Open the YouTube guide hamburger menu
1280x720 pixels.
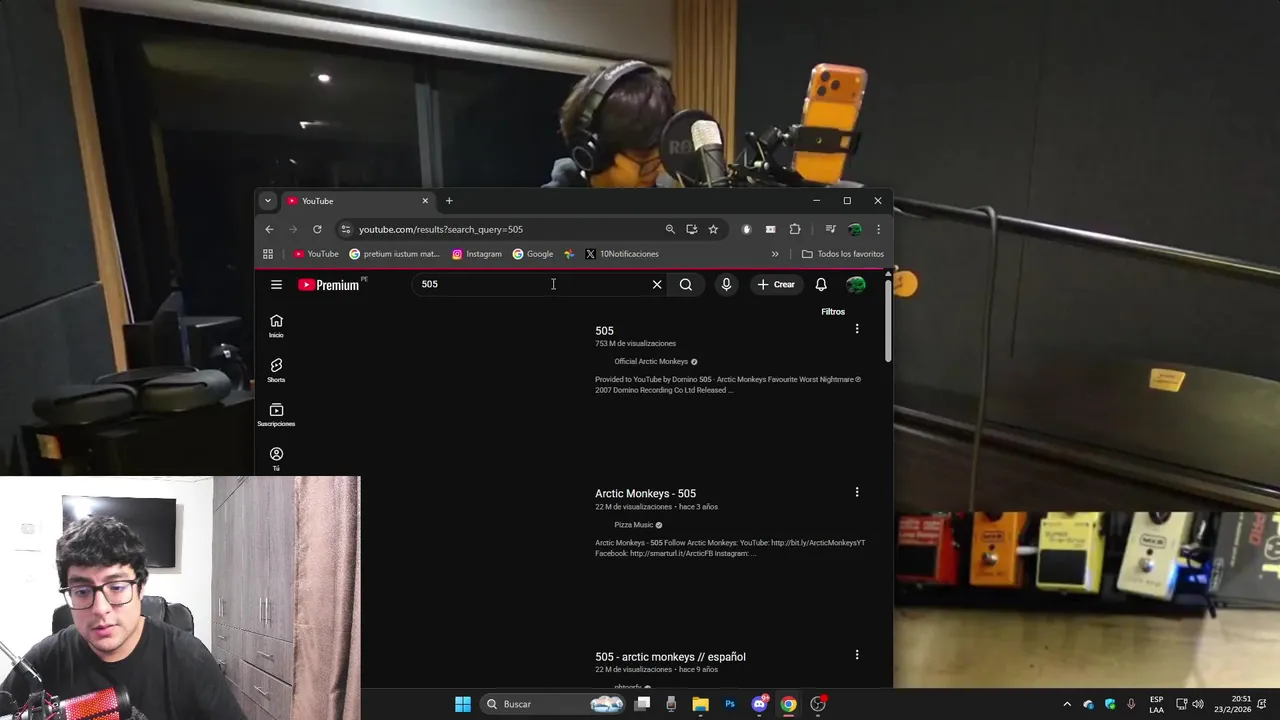[x=276, y=285]
